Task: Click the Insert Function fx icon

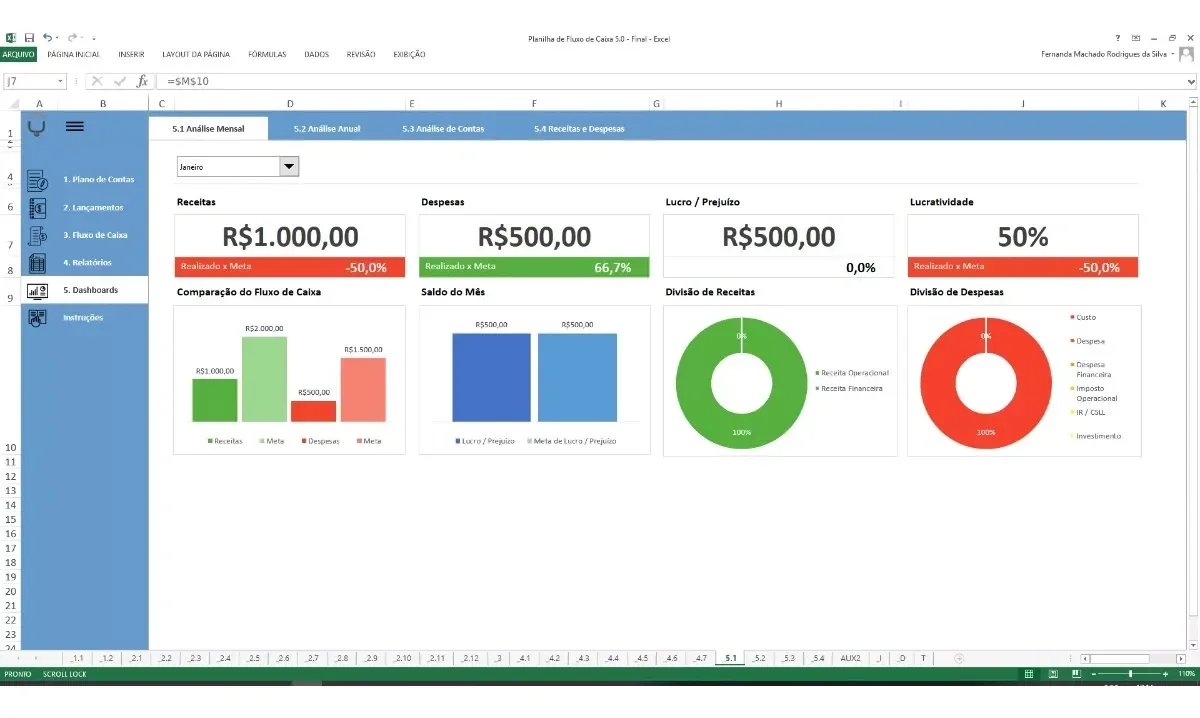Action: 142,81
